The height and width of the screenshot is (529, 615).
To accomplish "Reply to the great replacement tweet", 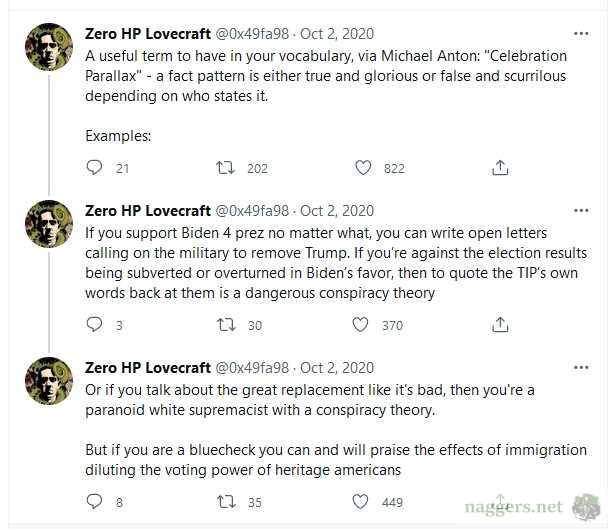I will coord(95,501).
